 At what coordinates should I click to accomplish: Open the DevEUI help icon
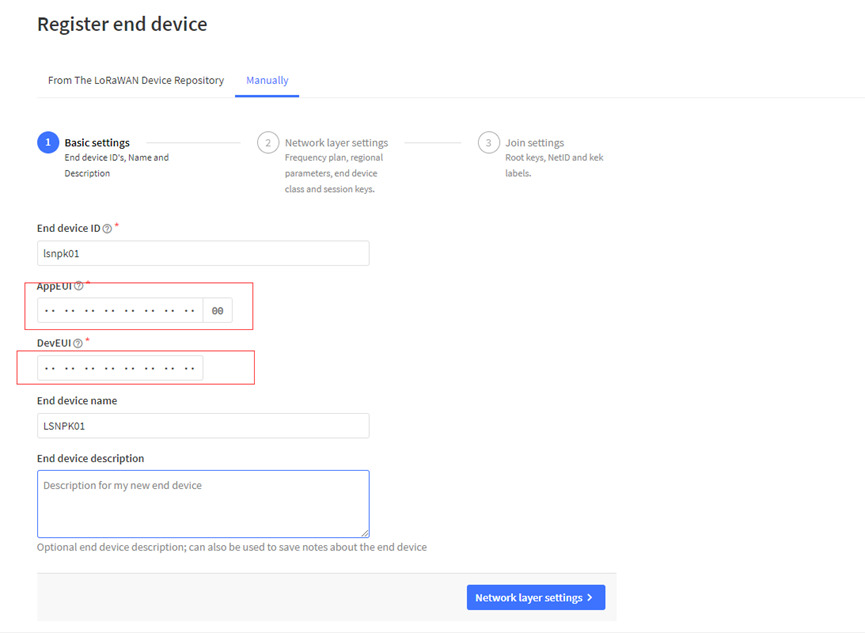(78, 343)
